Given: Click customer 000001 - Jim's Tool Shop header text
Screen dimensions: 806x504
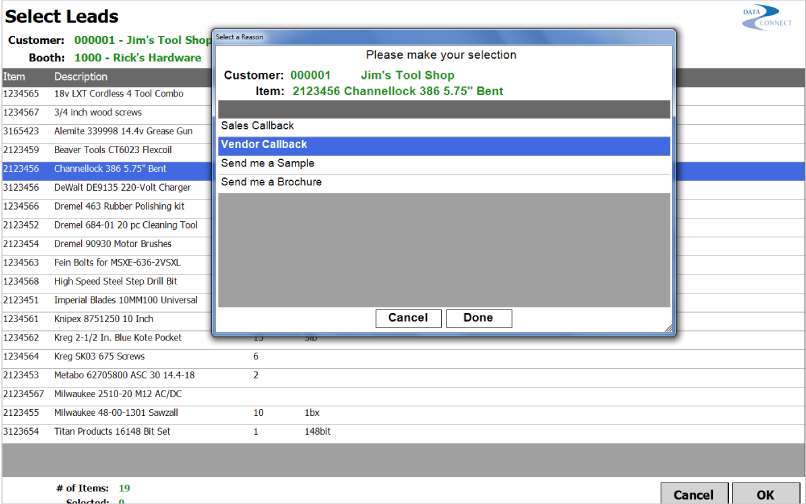Looking at the screenshot, I should point(142,40).
